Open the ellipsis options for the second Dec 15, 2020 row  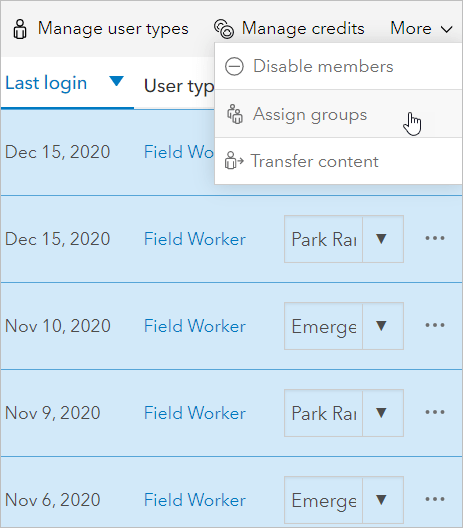point(435,238)
